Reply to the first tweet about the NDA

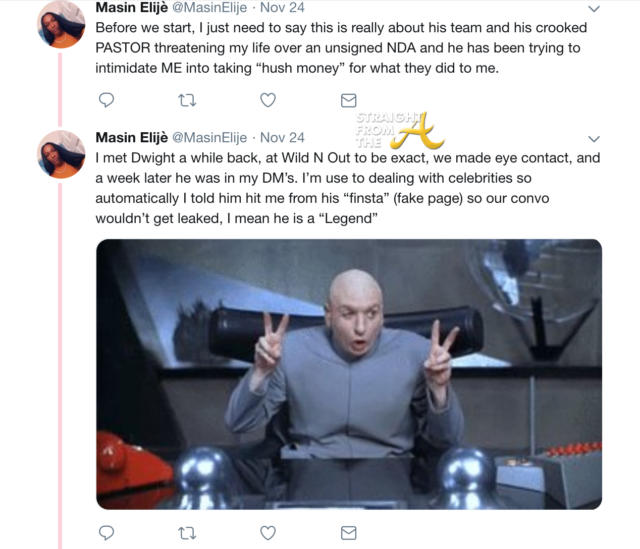click(x=107, y=100)
